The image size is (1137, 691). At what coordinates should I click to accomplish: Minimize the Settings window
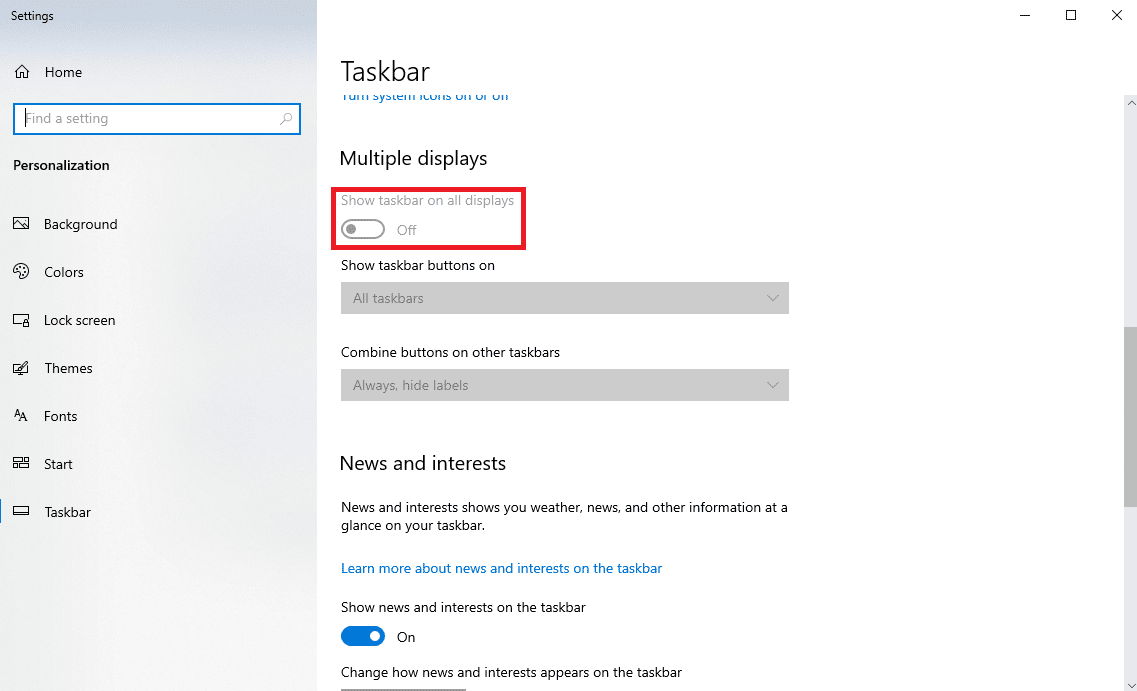(x=1025, y=15)
